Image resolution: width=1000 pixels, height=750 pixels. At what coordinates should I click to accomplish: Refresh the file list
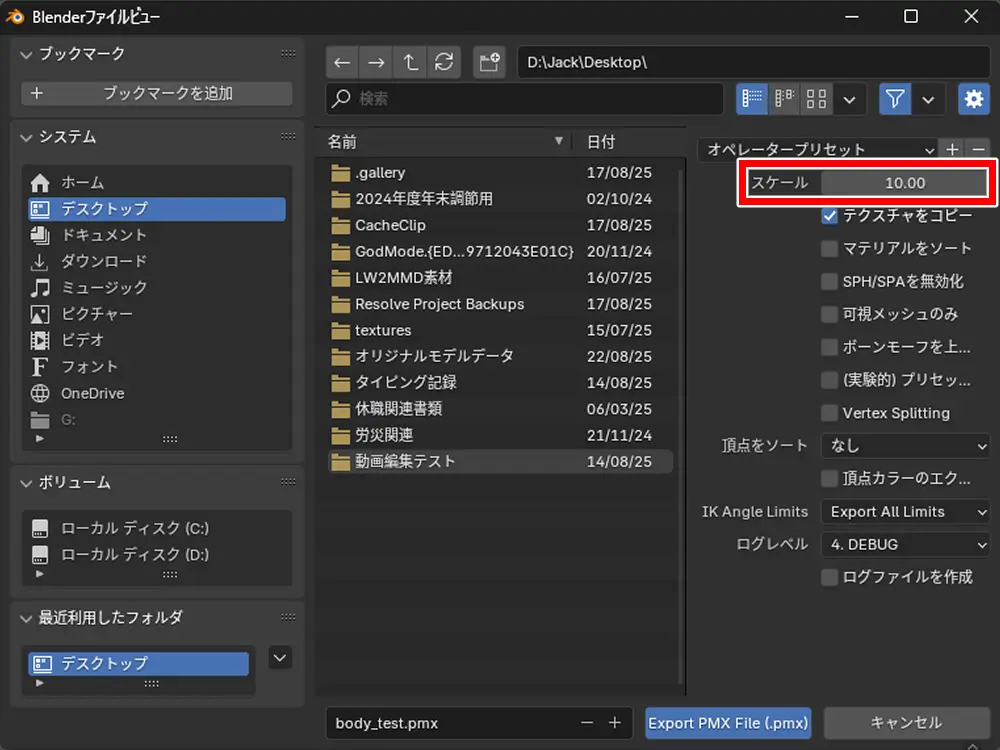coord(443,62)
